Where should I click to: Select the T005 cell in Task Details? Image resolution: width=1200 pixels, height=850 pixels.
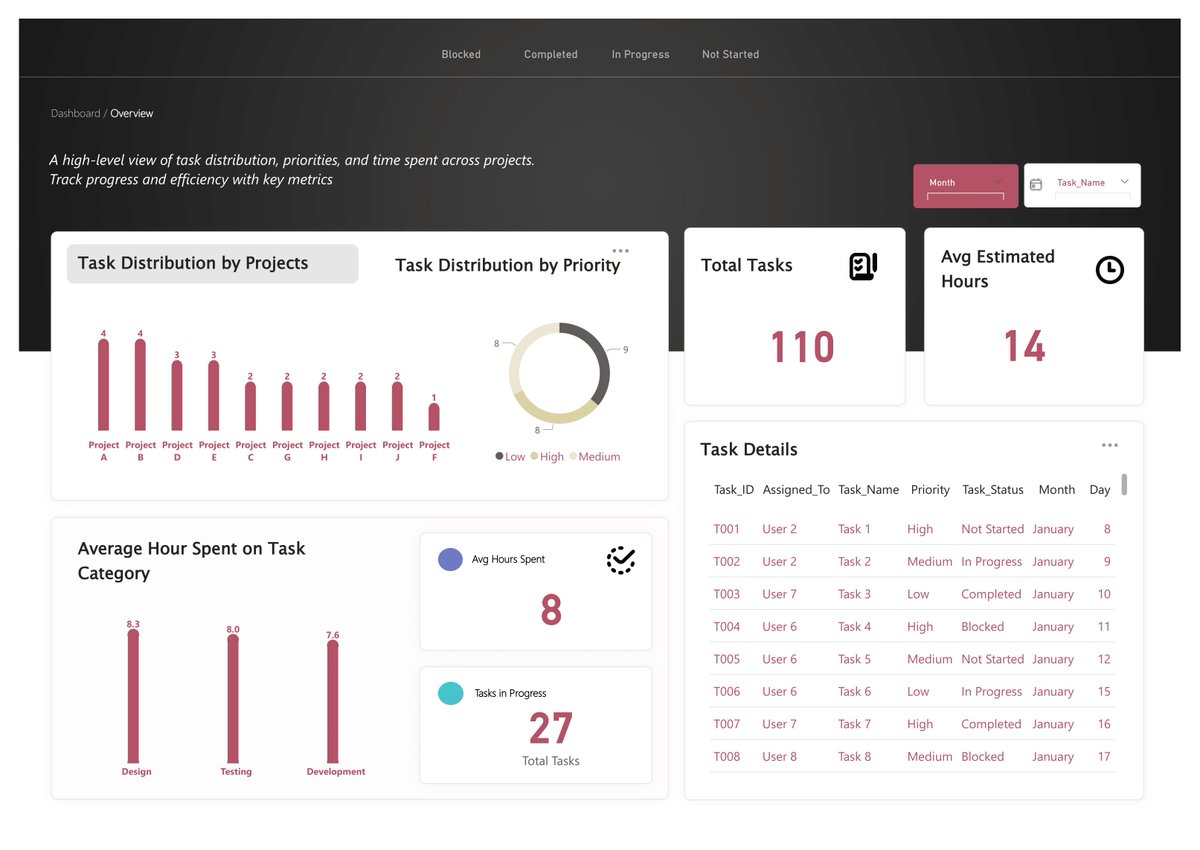tap(727, 659)
